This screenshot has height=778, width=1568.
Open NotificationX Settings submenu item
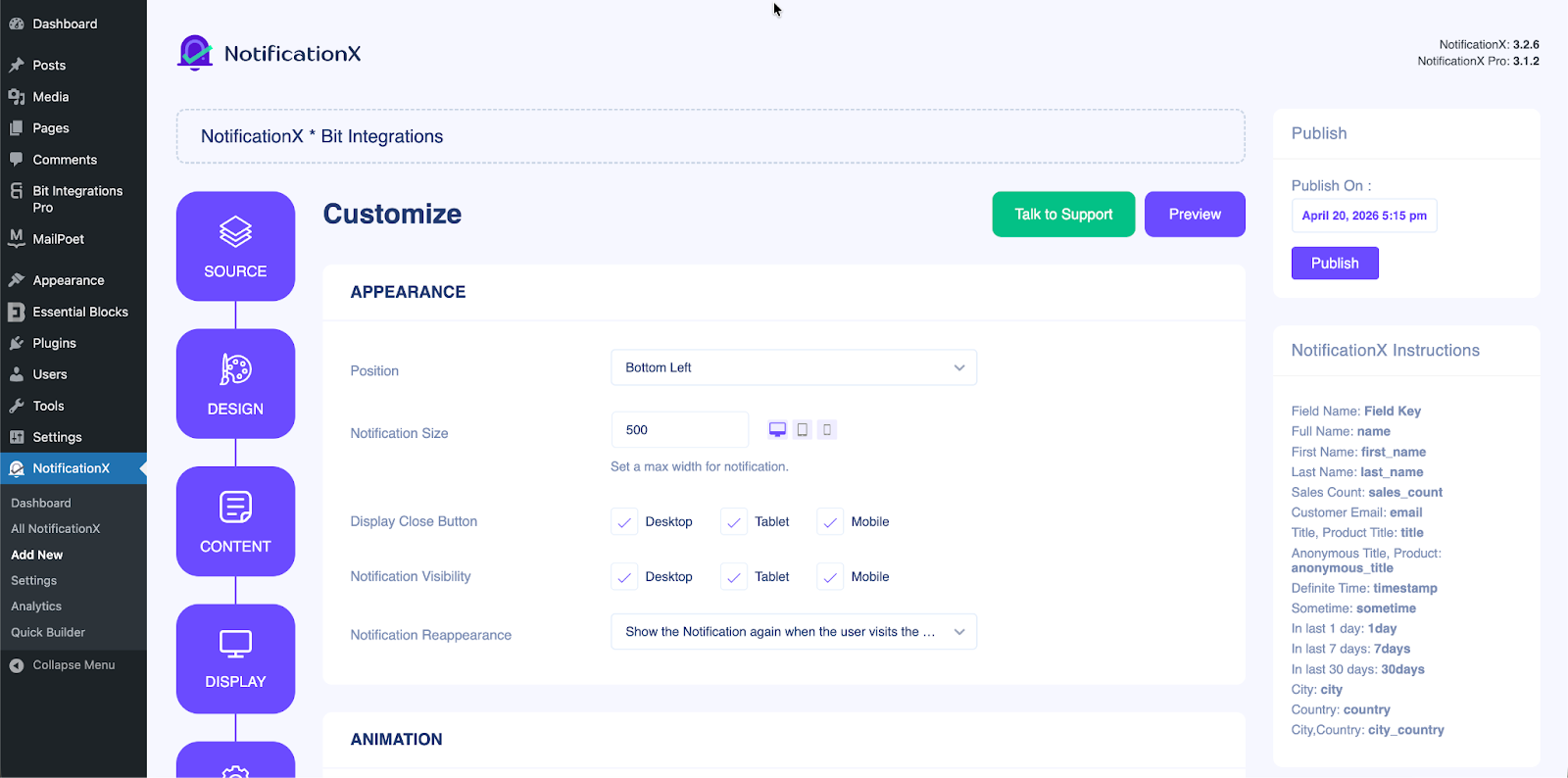coord(34,580)
